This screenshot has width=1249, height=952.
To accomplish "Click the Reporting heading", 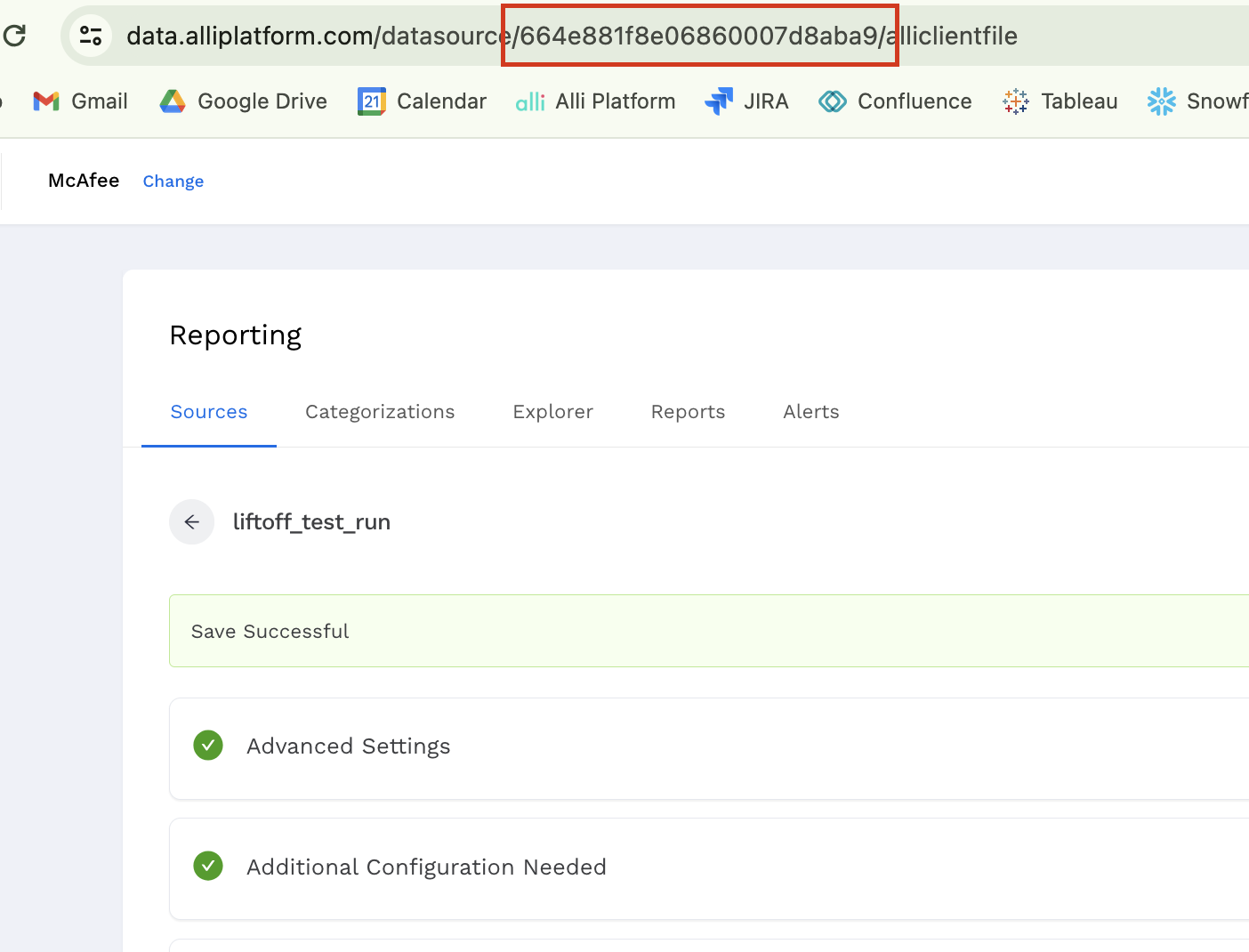I will [236, 335].
